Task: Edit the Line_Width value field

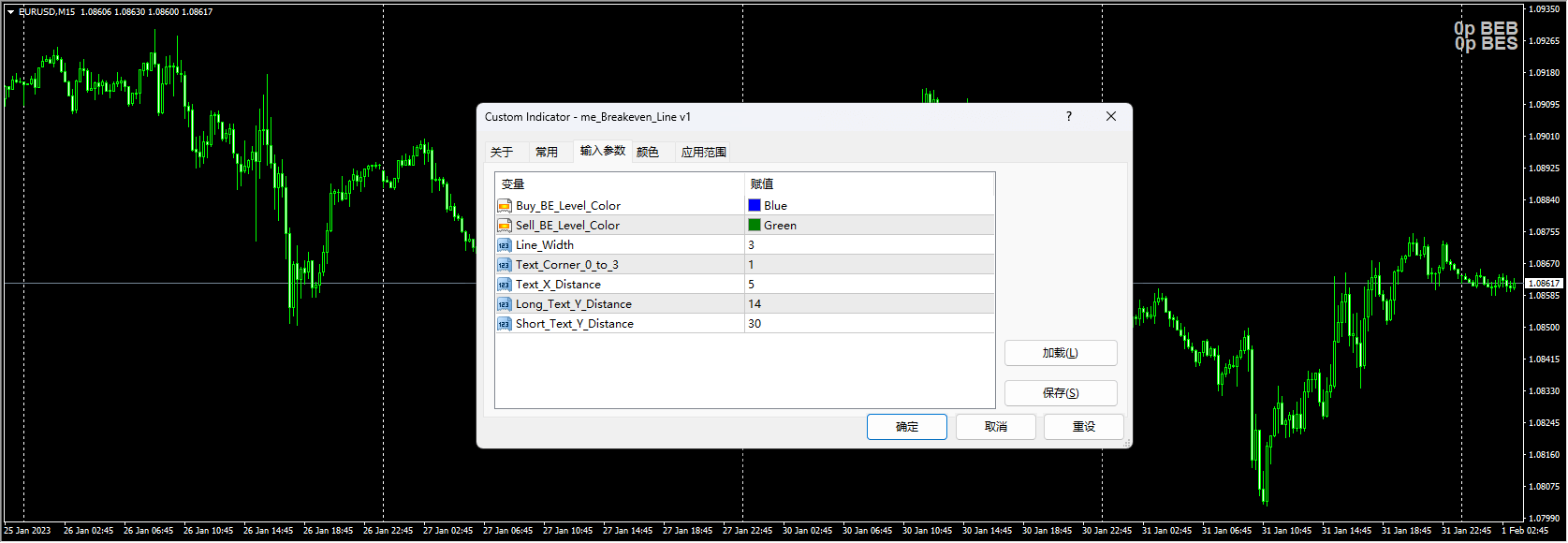Action: tap(869, 245)
